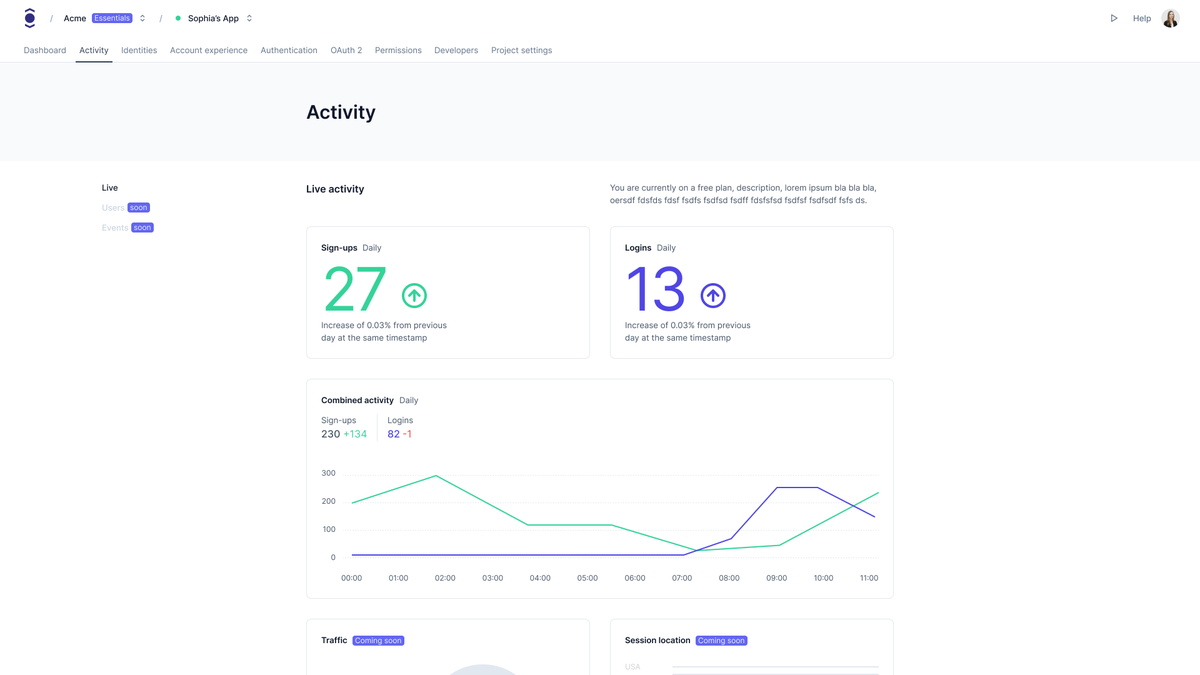
Task: Click the Traffic card title
Action: 334,641
